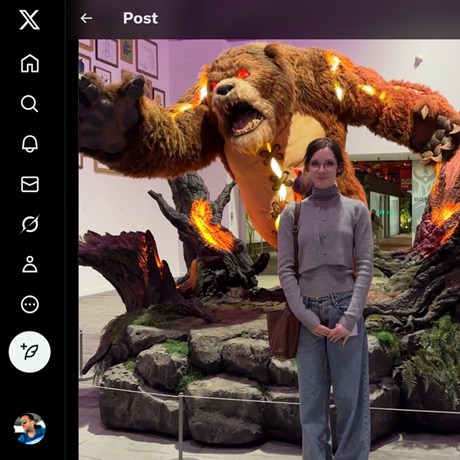The image size is (460, 460).
Task: Click the X logo in the sidebar
Action: pos(29,20)
